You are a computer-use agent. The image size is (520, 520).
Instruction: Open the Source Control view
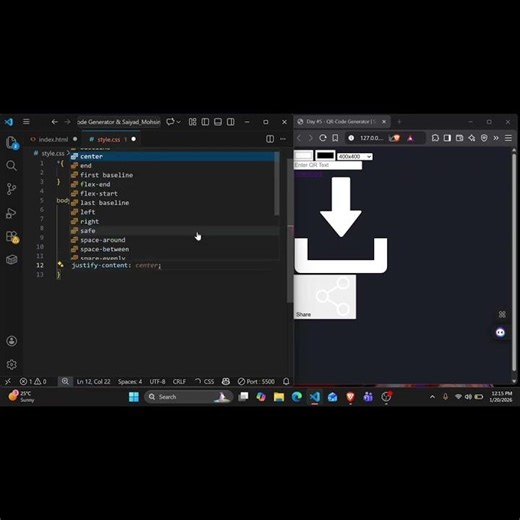[11, 189]
